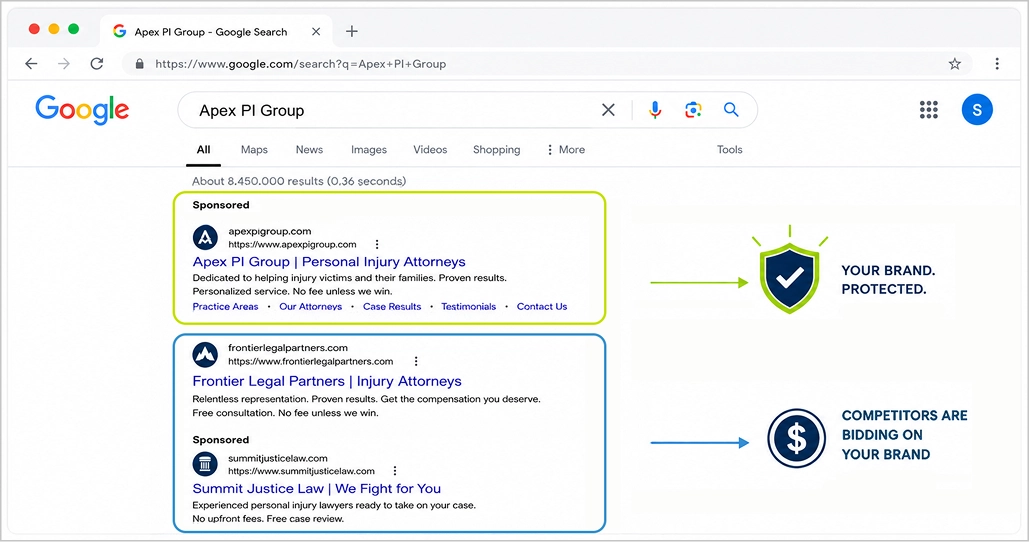This screenshot has height=542, width=1029.
Task: Click the Frontier Legal Partners mountain favicon
Action: click(205, 354)
